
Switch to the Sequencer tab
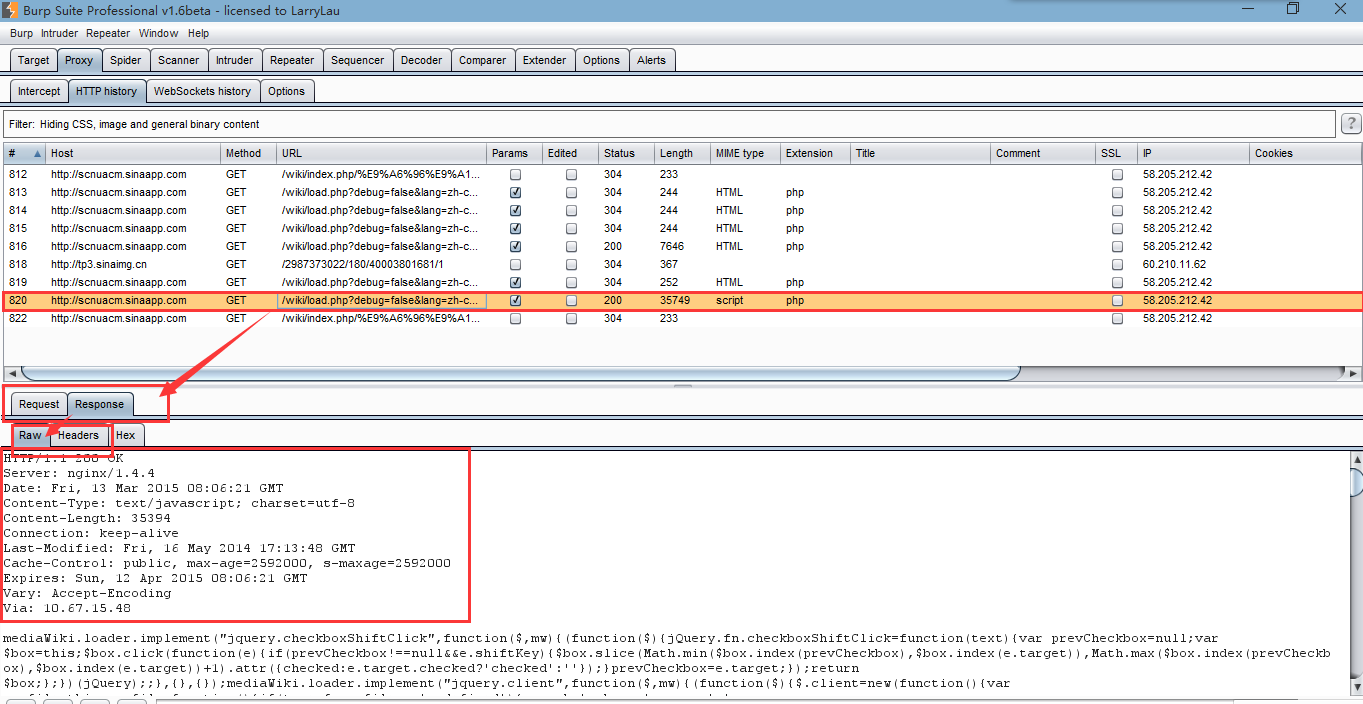[x=357, y=60]
